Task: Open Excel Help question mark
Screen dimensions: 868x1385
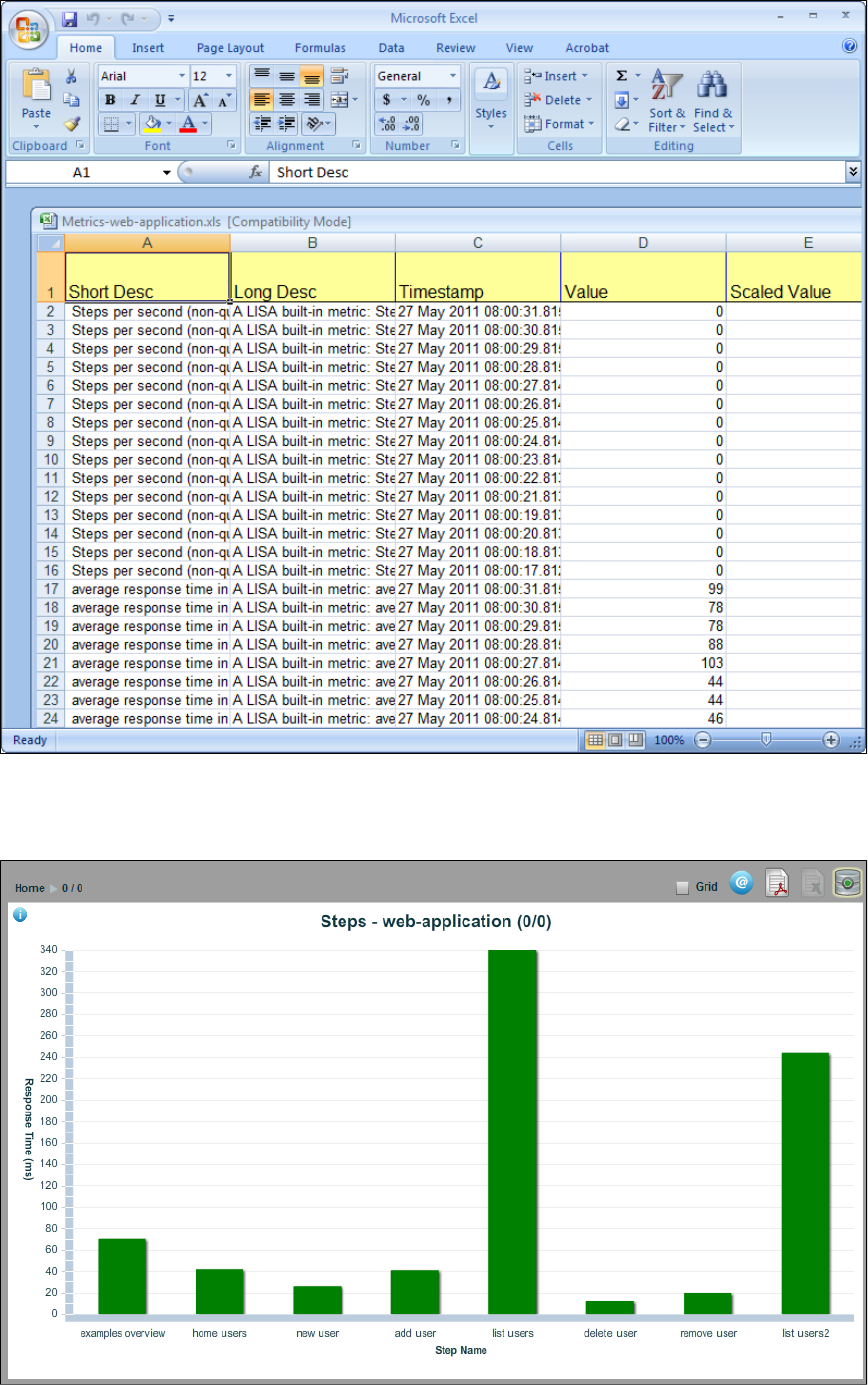Action: point(850,46)
